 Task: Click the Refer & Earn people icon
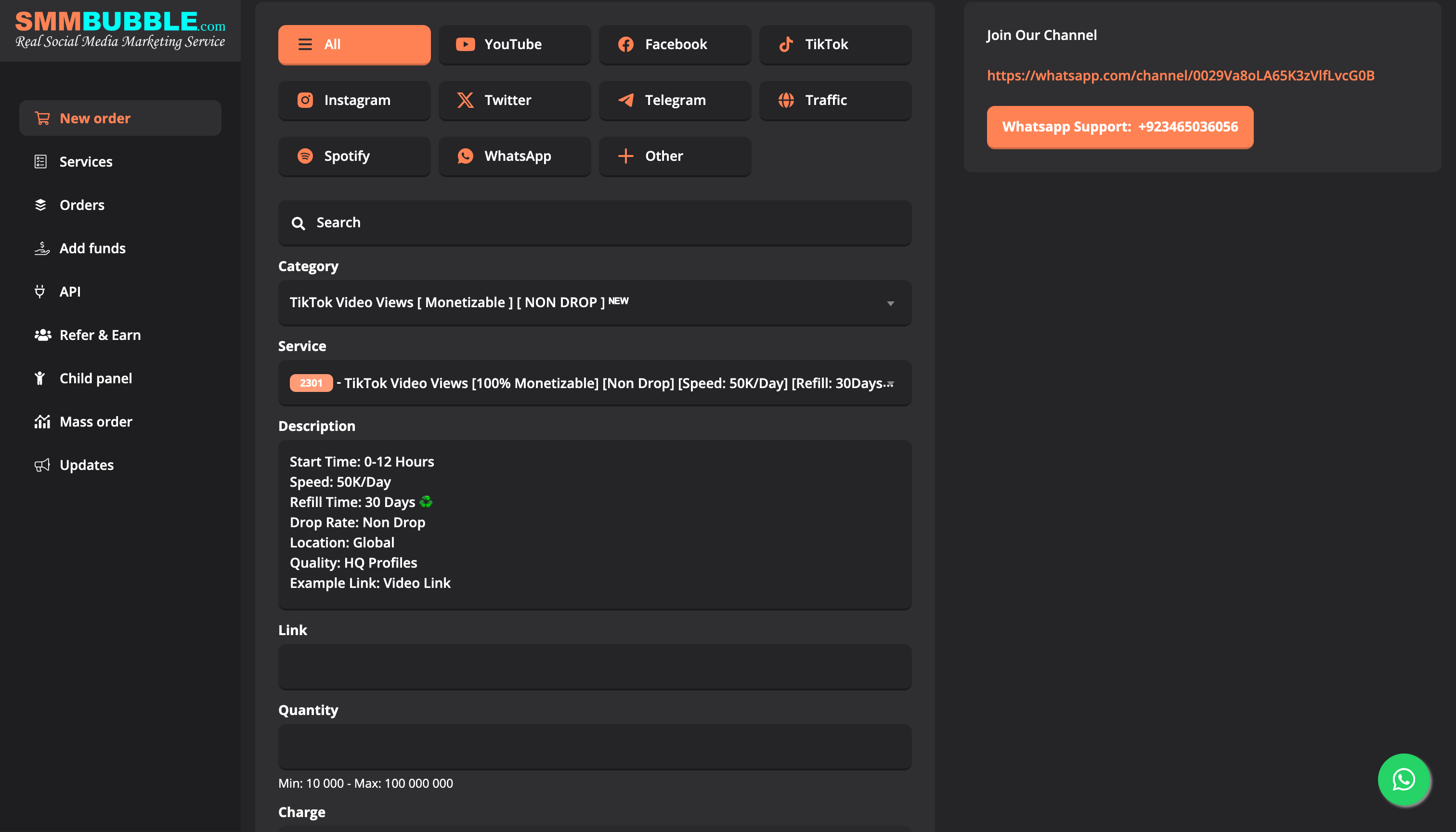[42, 335]
